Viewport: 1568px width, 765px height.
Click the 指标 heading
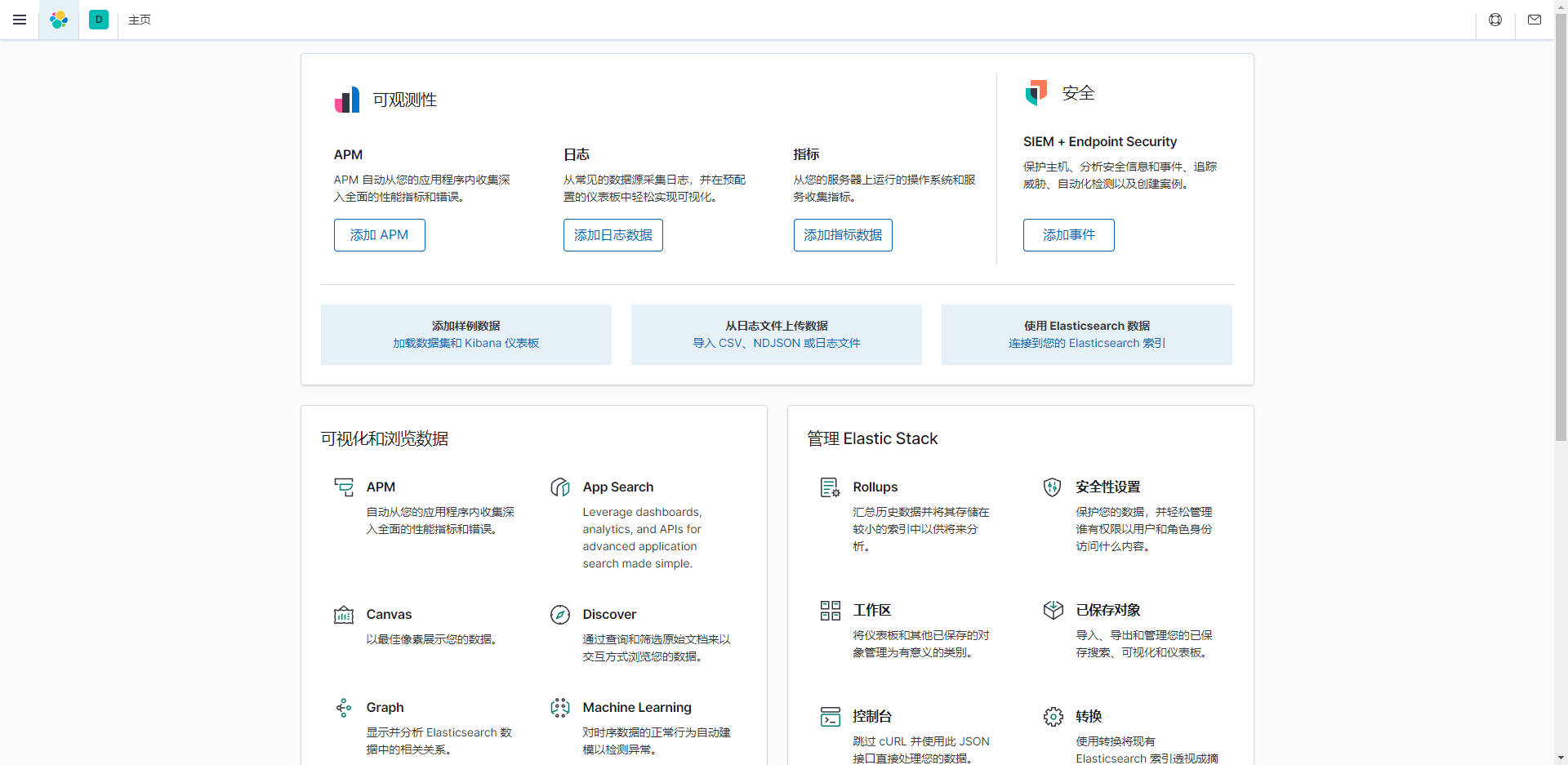(x=807, y=155)
